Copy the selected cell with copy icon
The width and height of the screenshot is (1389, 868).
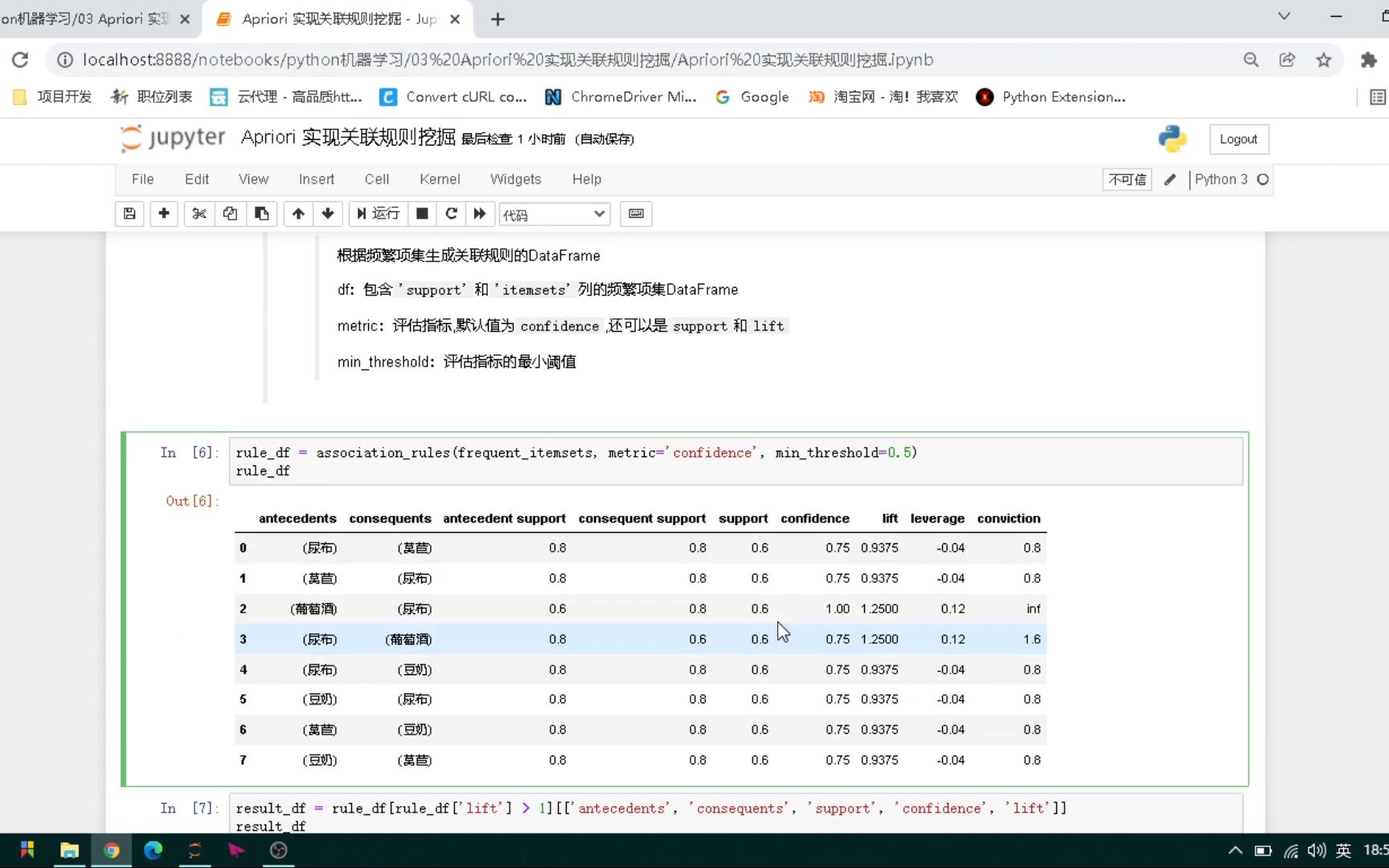(230, 214)
